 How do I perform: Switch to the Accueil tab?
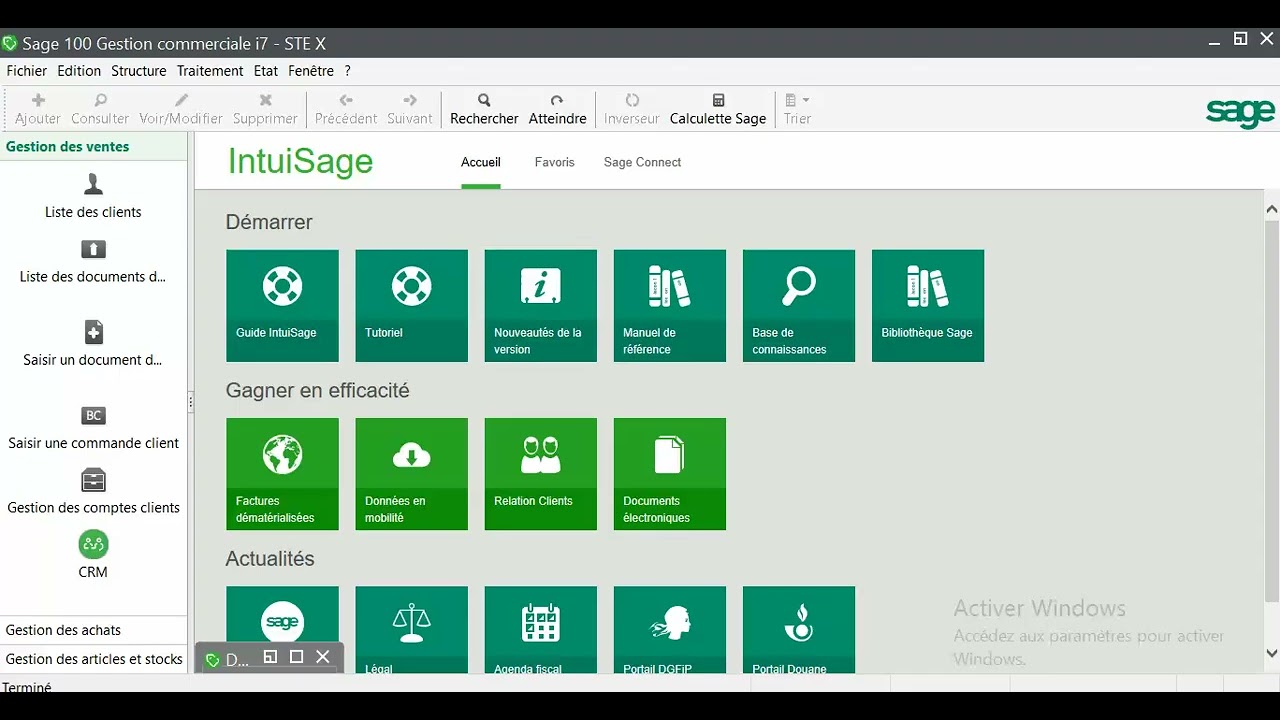481,162
